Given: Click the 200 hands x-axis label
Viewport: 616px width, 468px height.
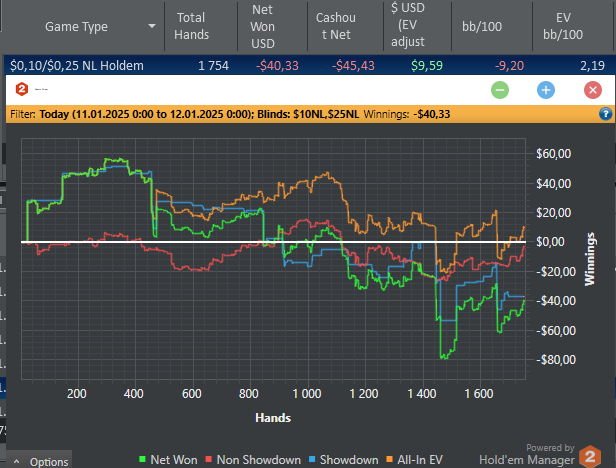Looking at the screenshot, I should point(77,393).
